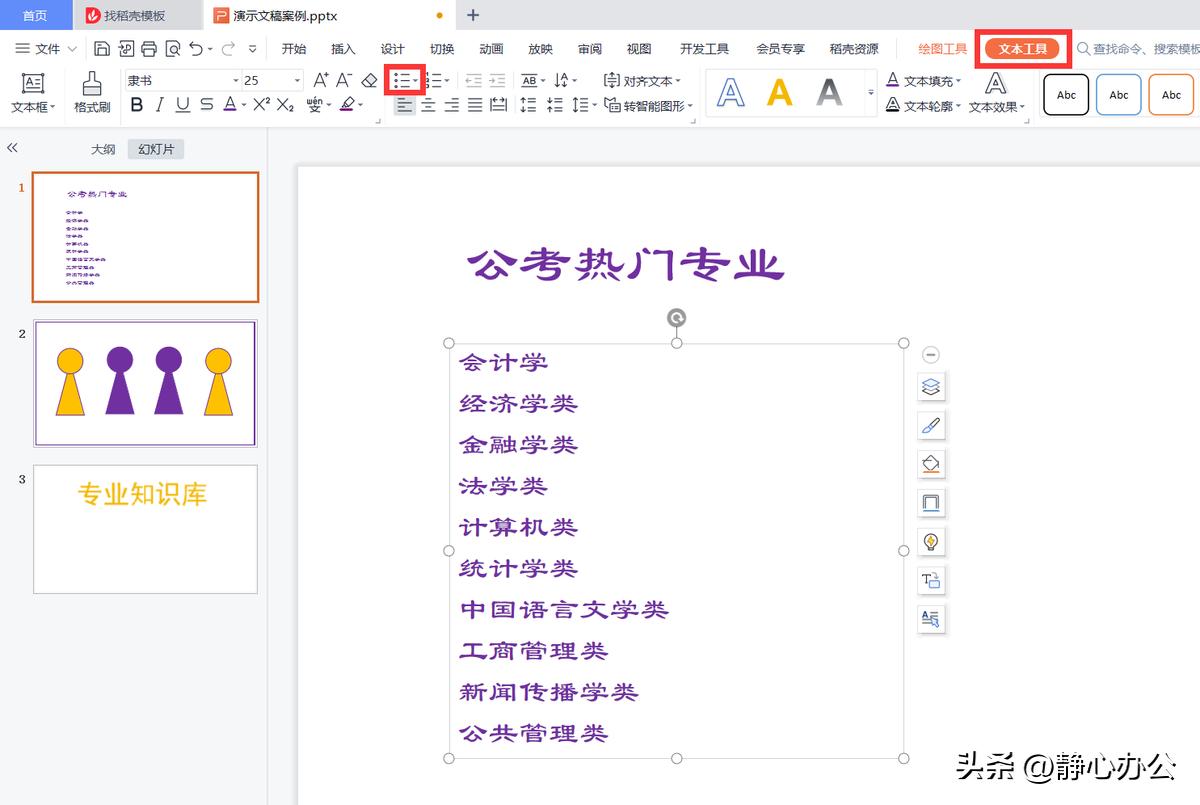Screen dimensions: 1200x805
Task: Select slide 2 thumbnail in the panel
Action: click(x=145, y=383)
